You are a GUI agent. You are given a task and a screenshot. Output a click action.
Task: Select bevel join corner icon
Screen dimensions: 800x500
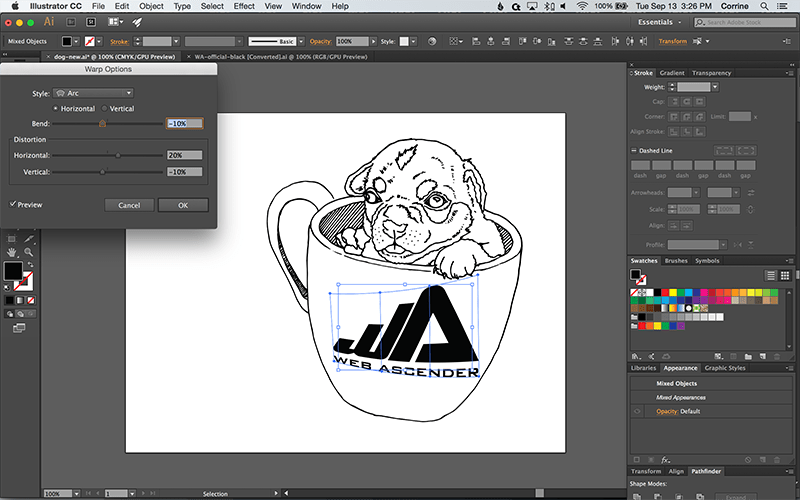click(x=699, y=117)
